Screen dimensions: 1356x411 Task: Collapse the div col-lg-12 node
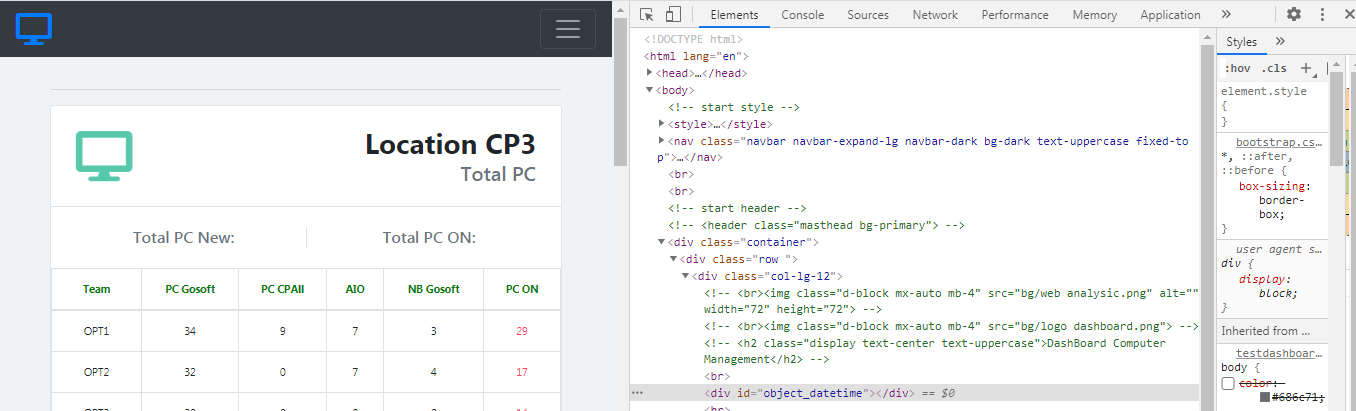pos(685,276)
